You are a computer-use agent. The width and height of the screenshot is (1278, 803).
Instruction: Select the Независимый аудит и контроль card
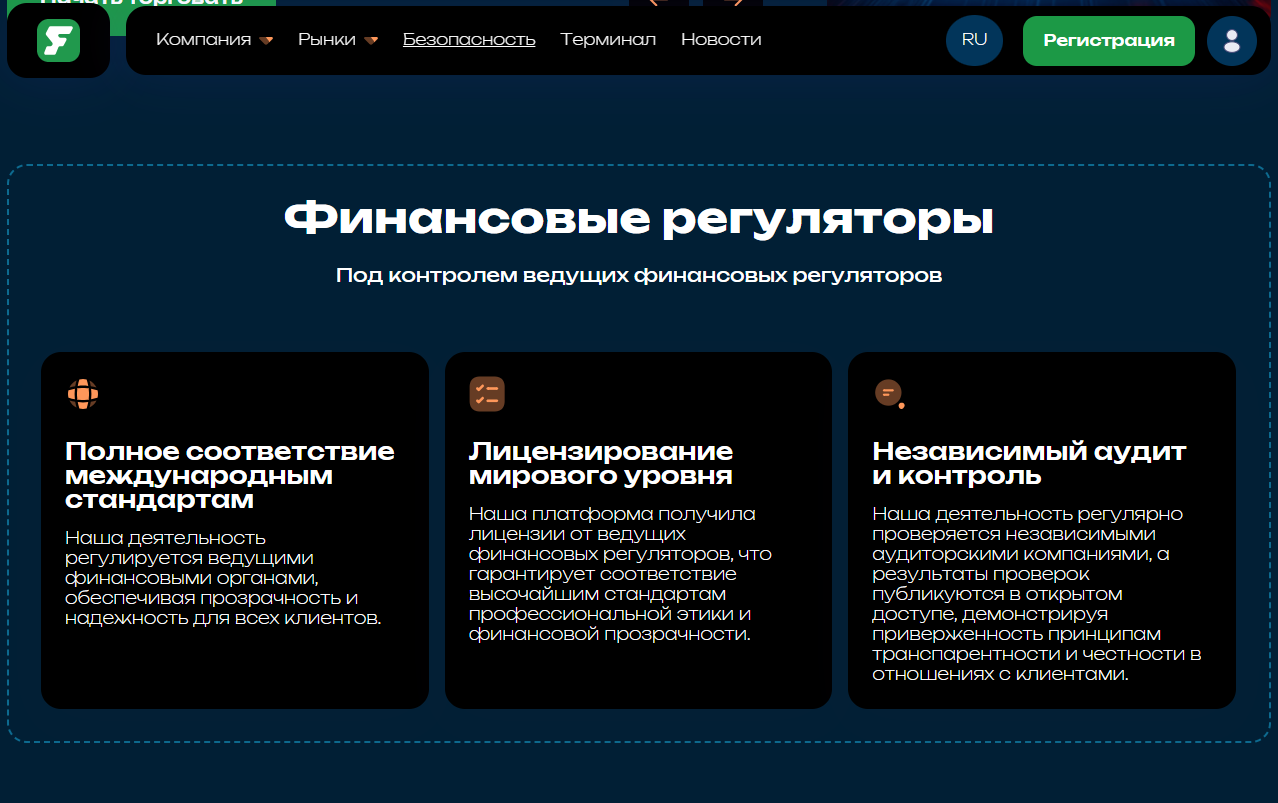1041,528
